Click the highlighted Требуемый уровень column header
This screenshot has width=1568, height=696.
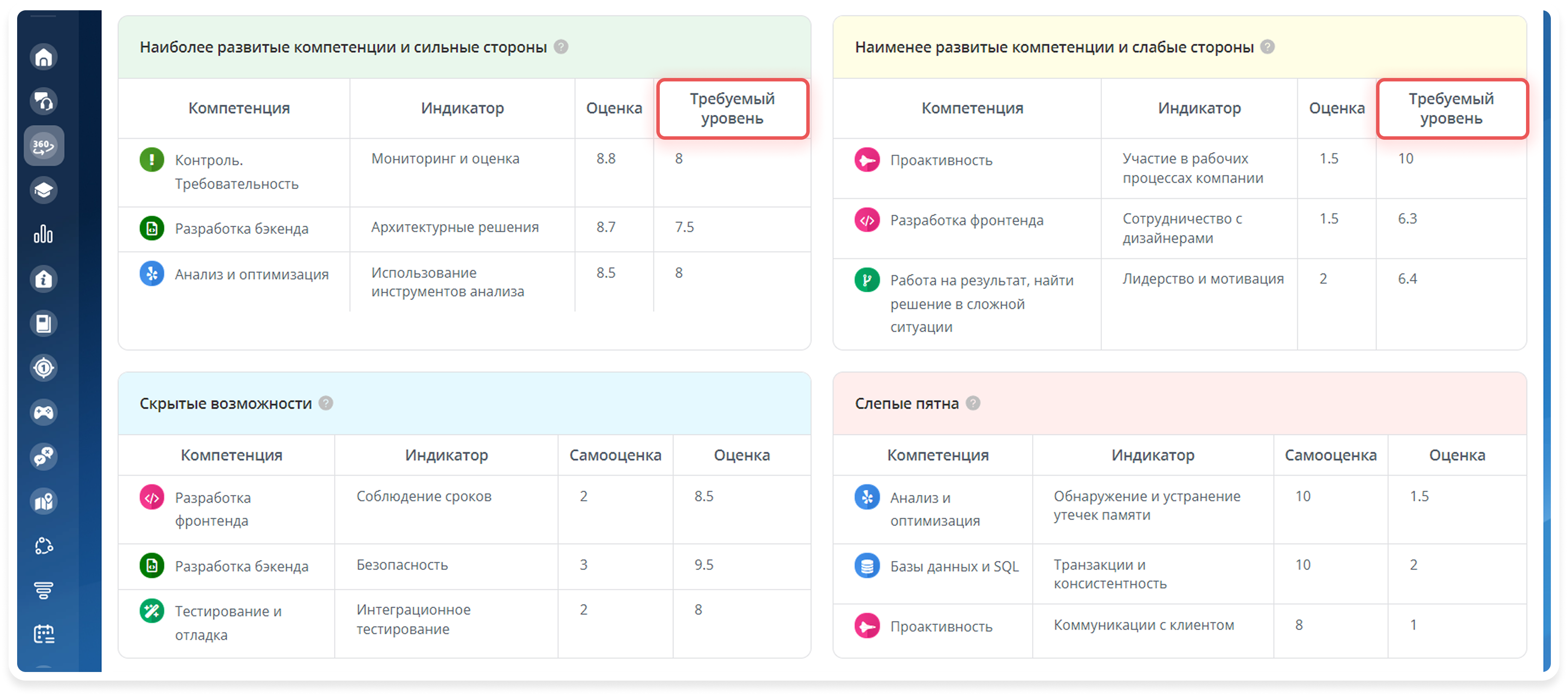(x=732, y=108)
